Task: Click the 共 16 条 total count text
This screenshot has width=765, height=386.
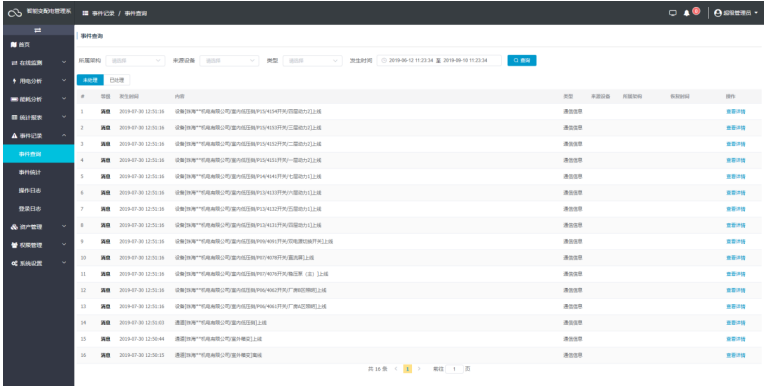Action: (378, 369)
